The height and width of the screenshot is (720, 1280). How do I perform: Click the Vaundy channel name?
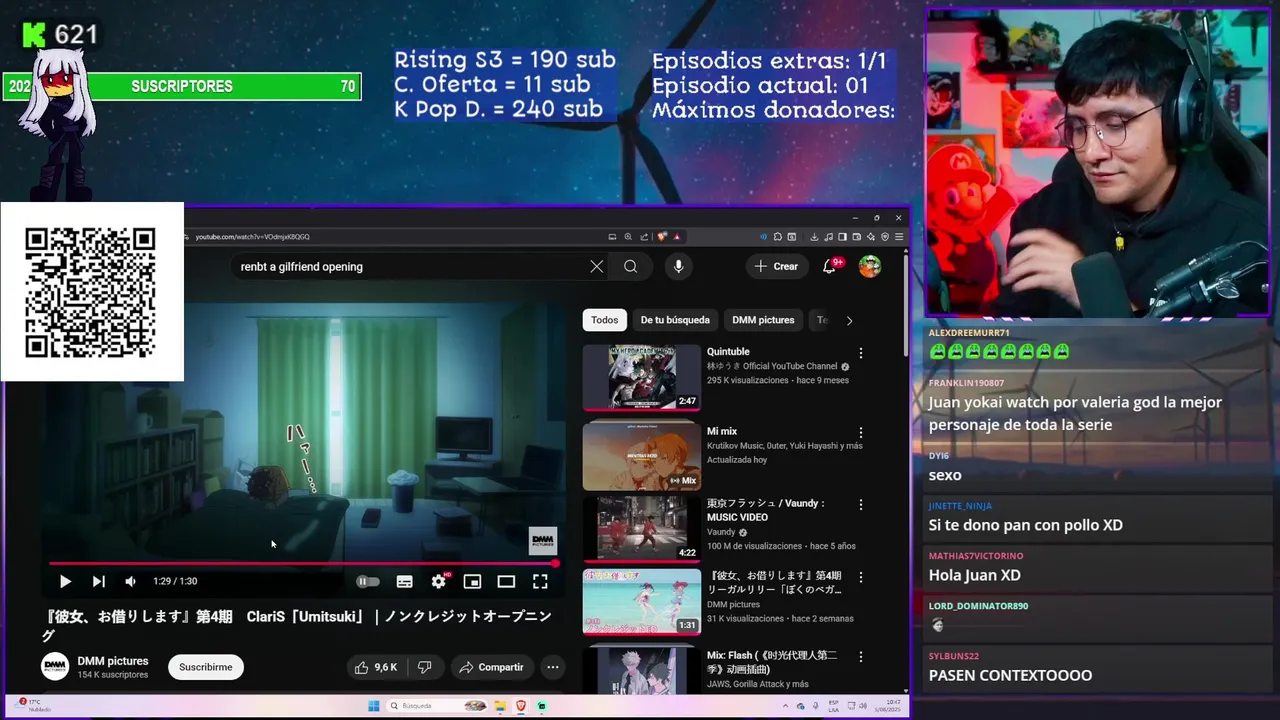coord(721,532)
